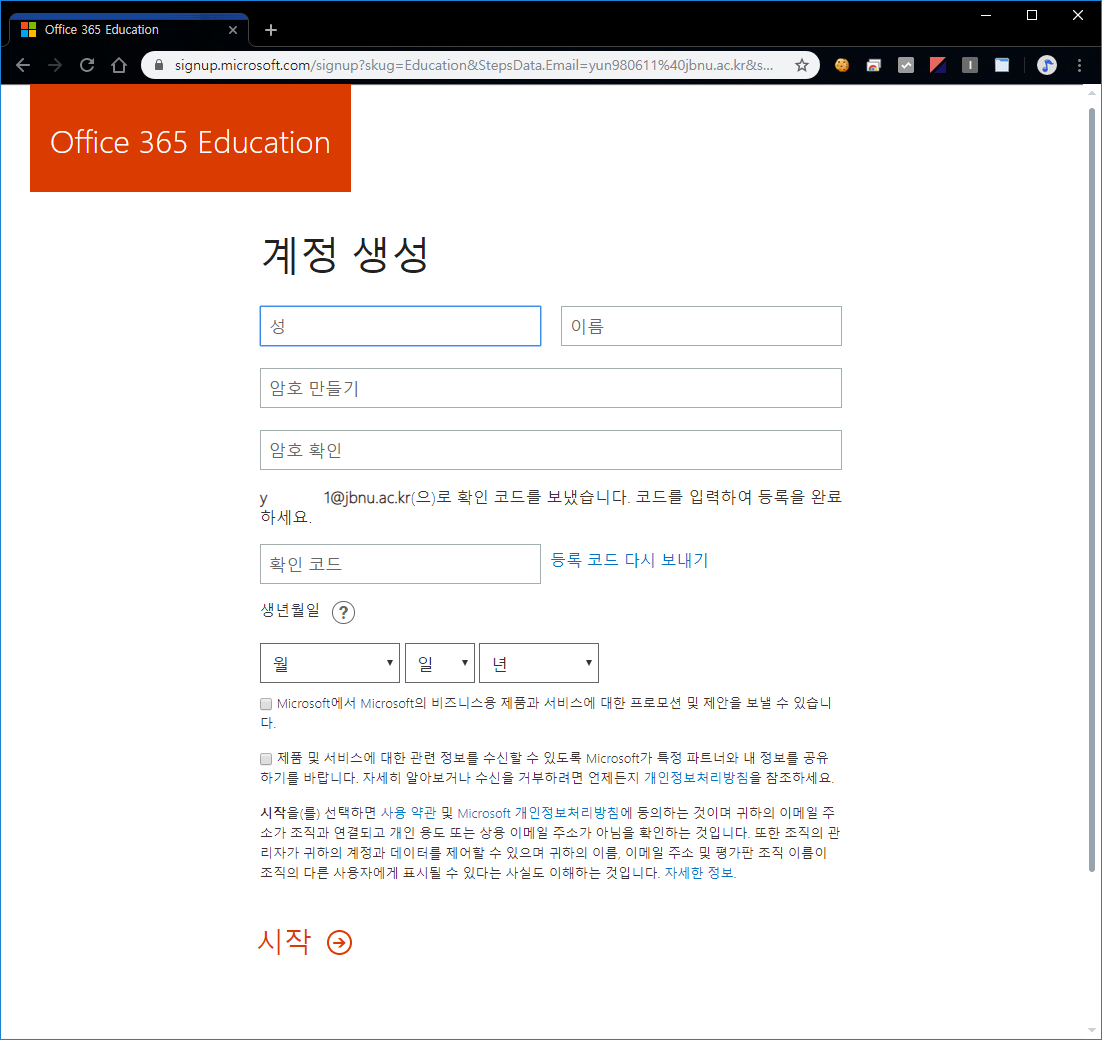Click the vertical page scrollbar
The width and height of the screenshot is (1102, 1040).
[1091, 490]
